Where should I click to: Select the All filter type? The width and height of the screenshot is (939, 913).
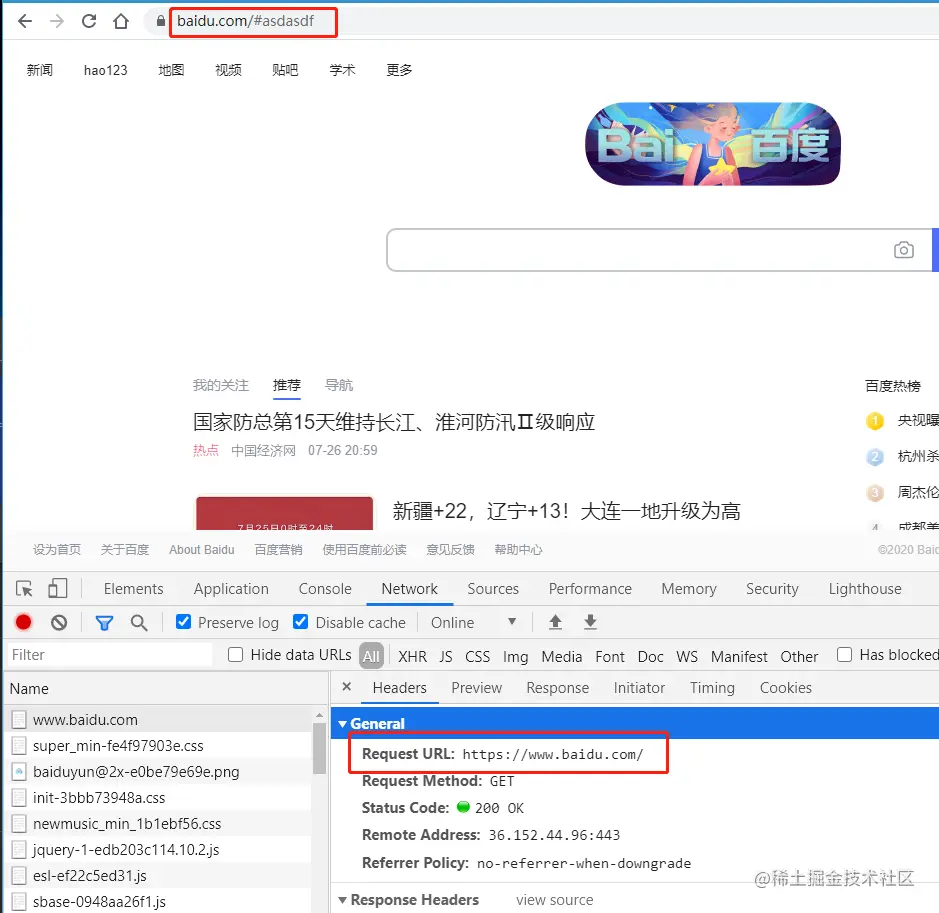pos(371,656)
